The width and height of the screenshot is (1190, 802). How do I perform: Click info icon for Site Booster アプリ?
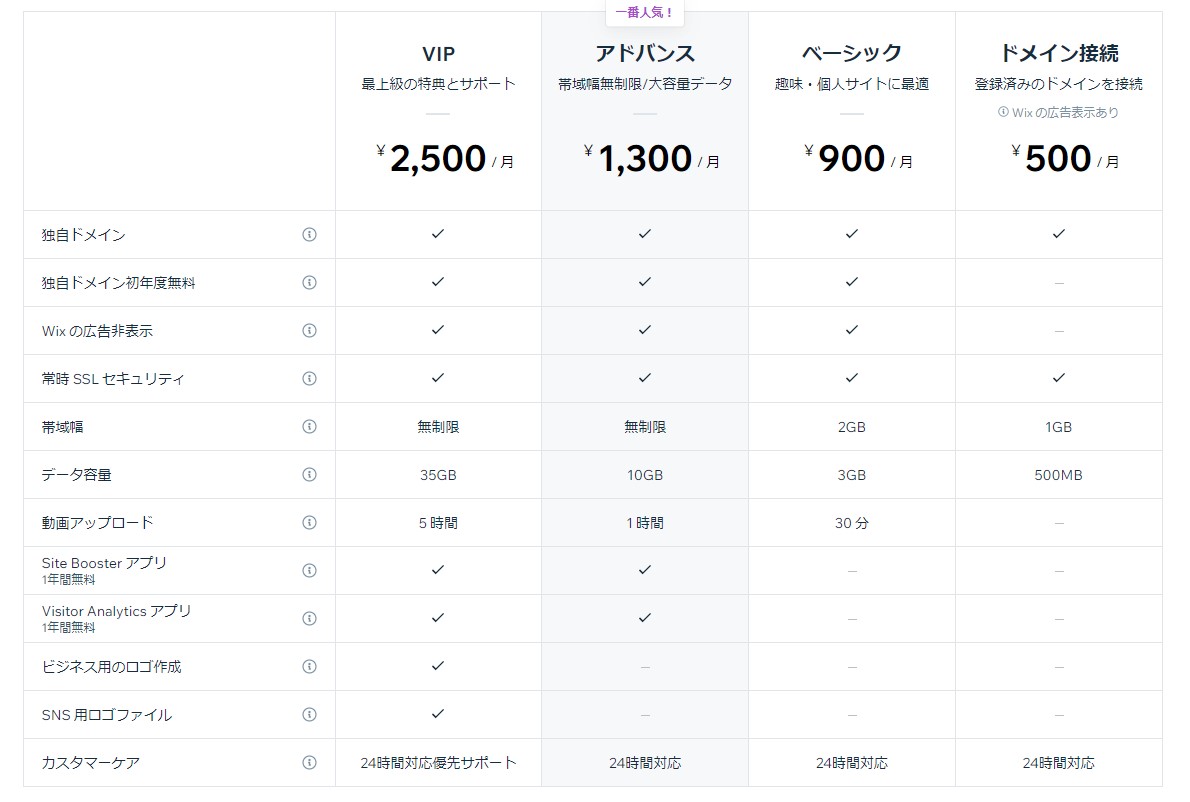click(x=309, y=571)
